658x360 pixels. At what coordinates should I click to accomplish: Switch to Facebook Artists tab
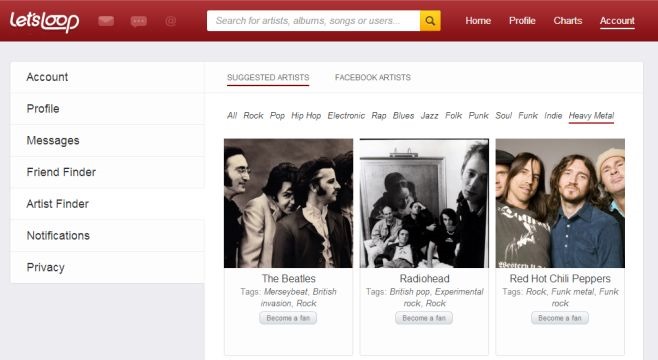tap(373, 78)
